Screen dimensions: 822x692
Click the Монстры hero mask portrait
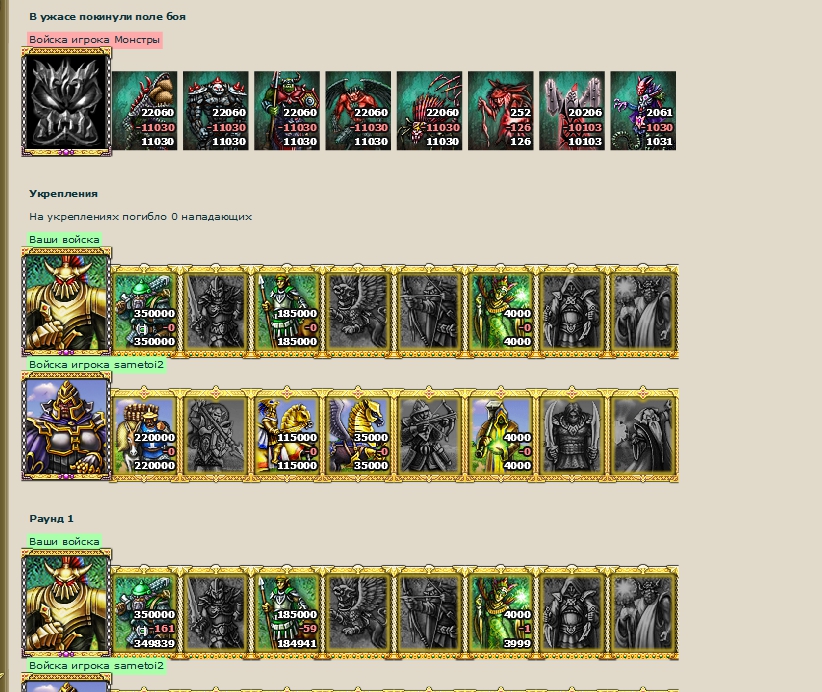67,102
